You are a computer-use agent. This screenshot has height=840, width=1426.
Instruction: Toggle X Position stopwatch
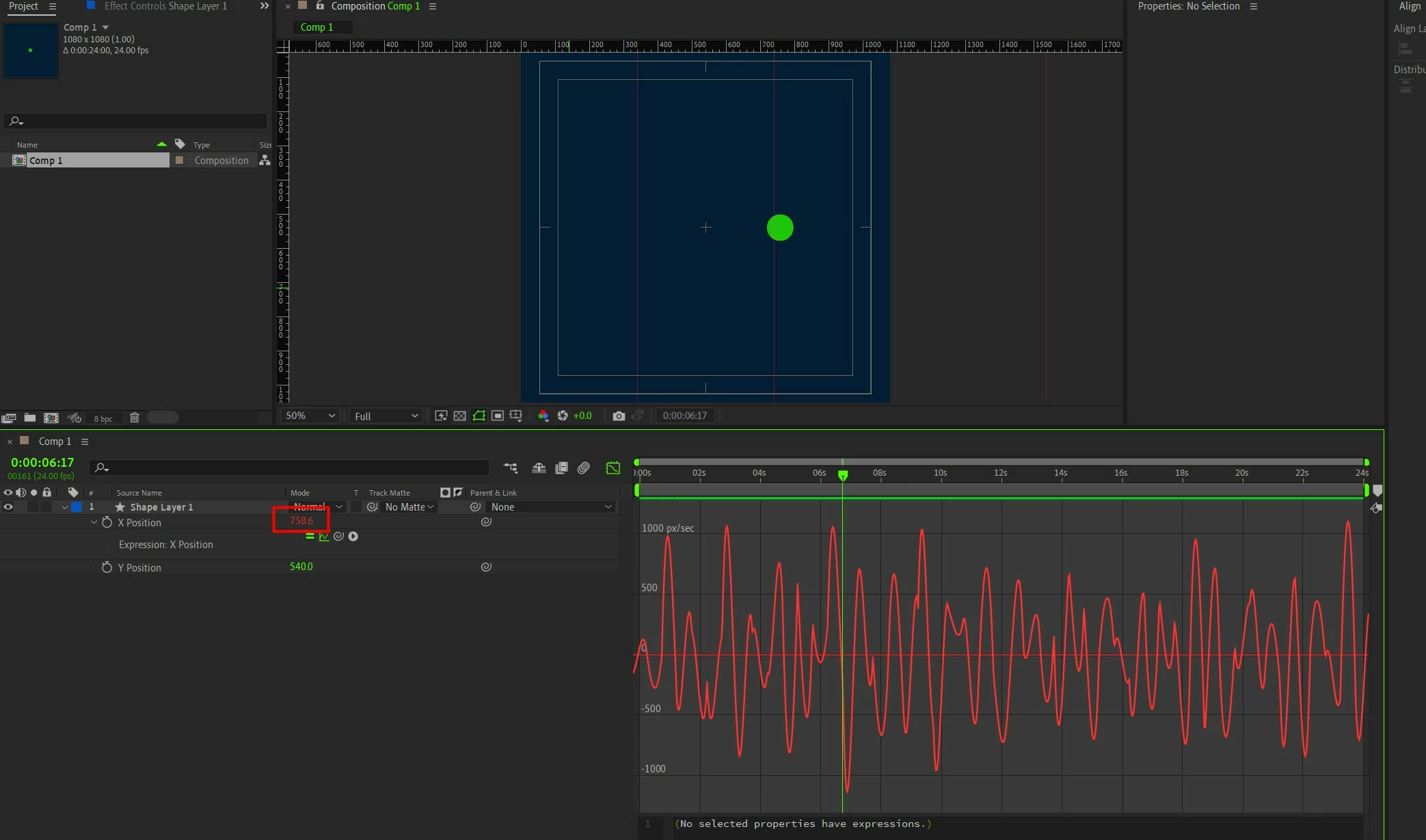tap(107, 522)
